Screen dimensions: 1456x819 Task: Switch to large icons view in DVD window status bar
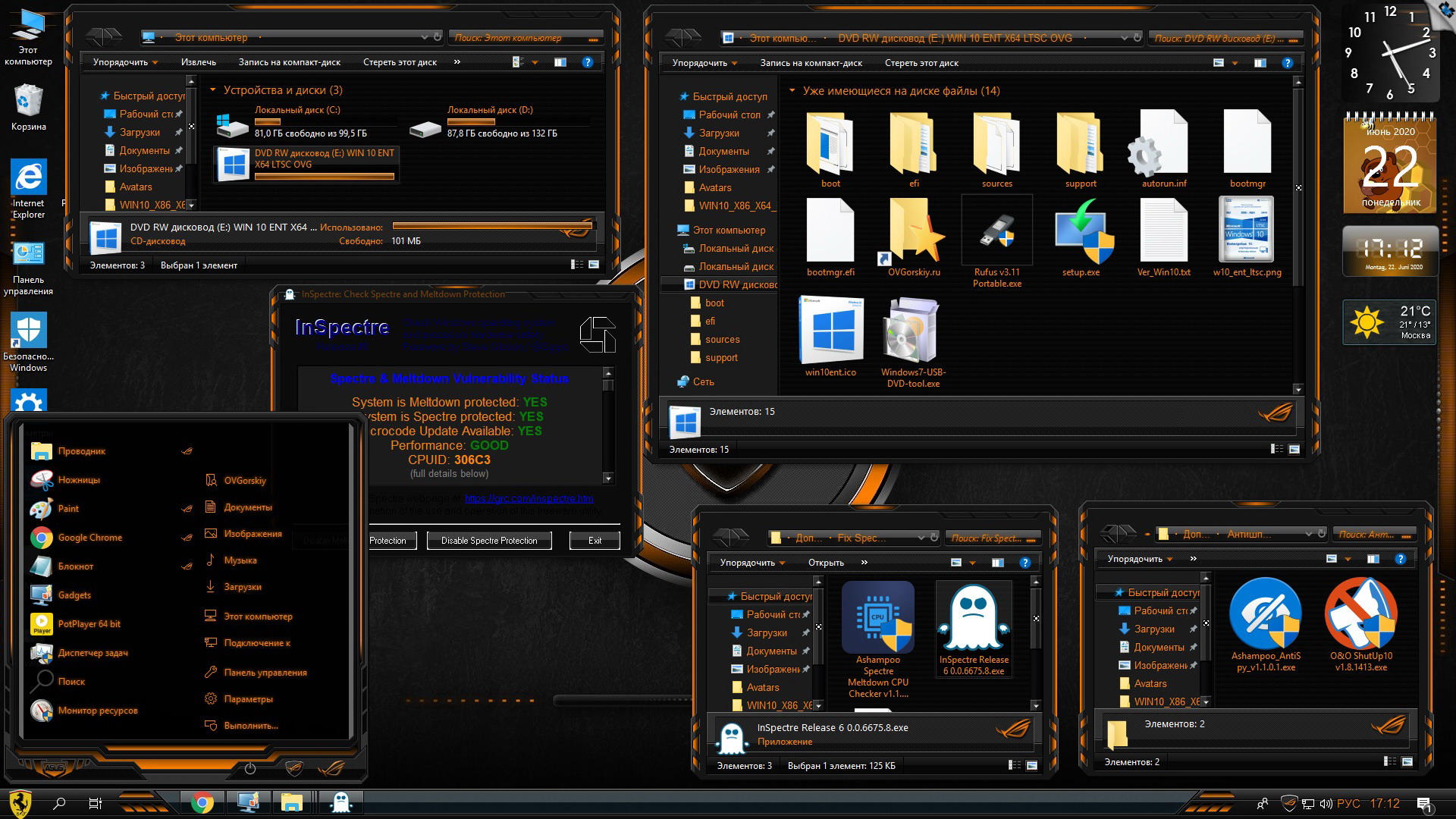(x=1294, y=449)
